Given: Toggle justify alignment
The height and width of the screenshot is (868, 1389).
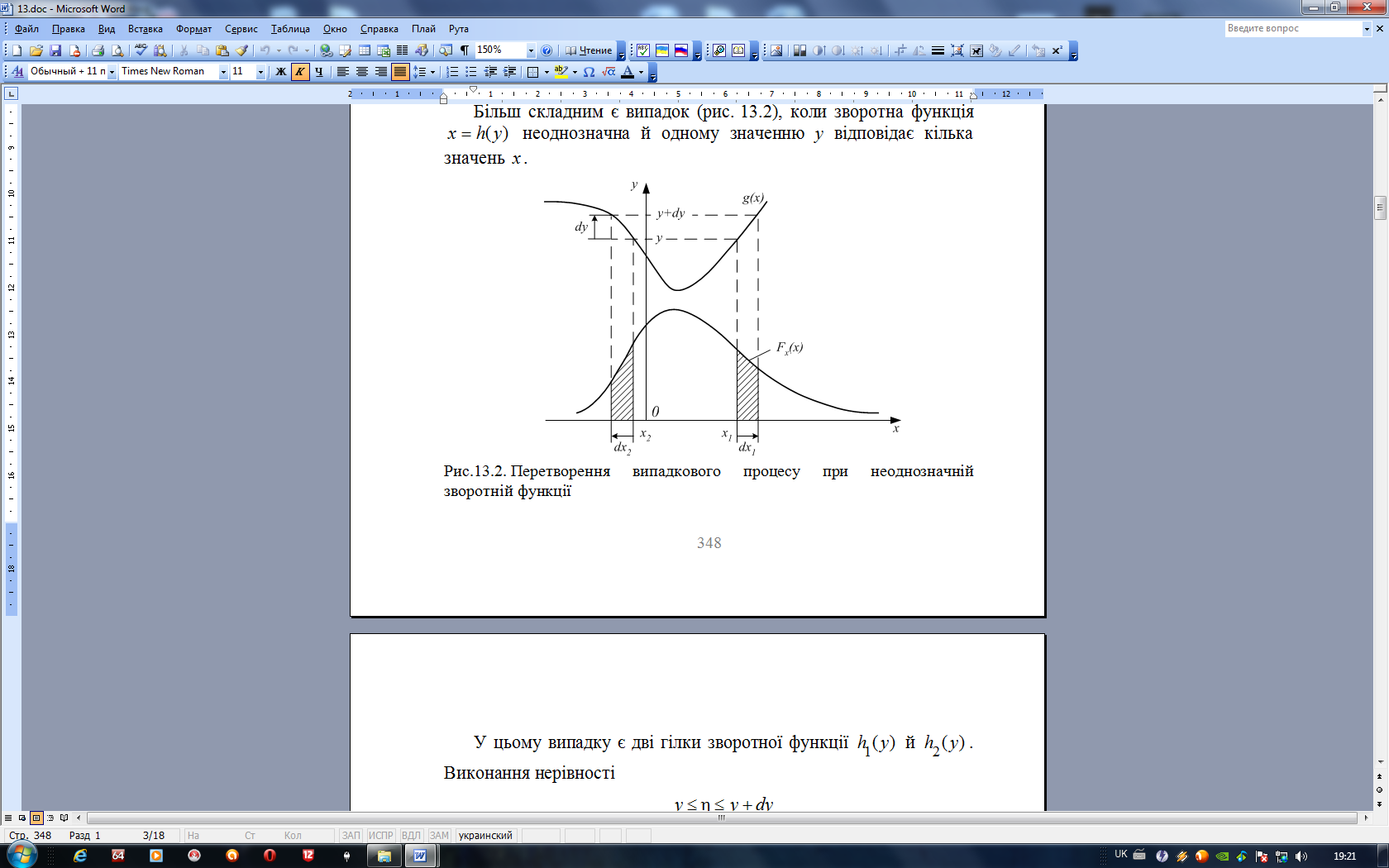Looking at the screenshot, I should point(400,72).
